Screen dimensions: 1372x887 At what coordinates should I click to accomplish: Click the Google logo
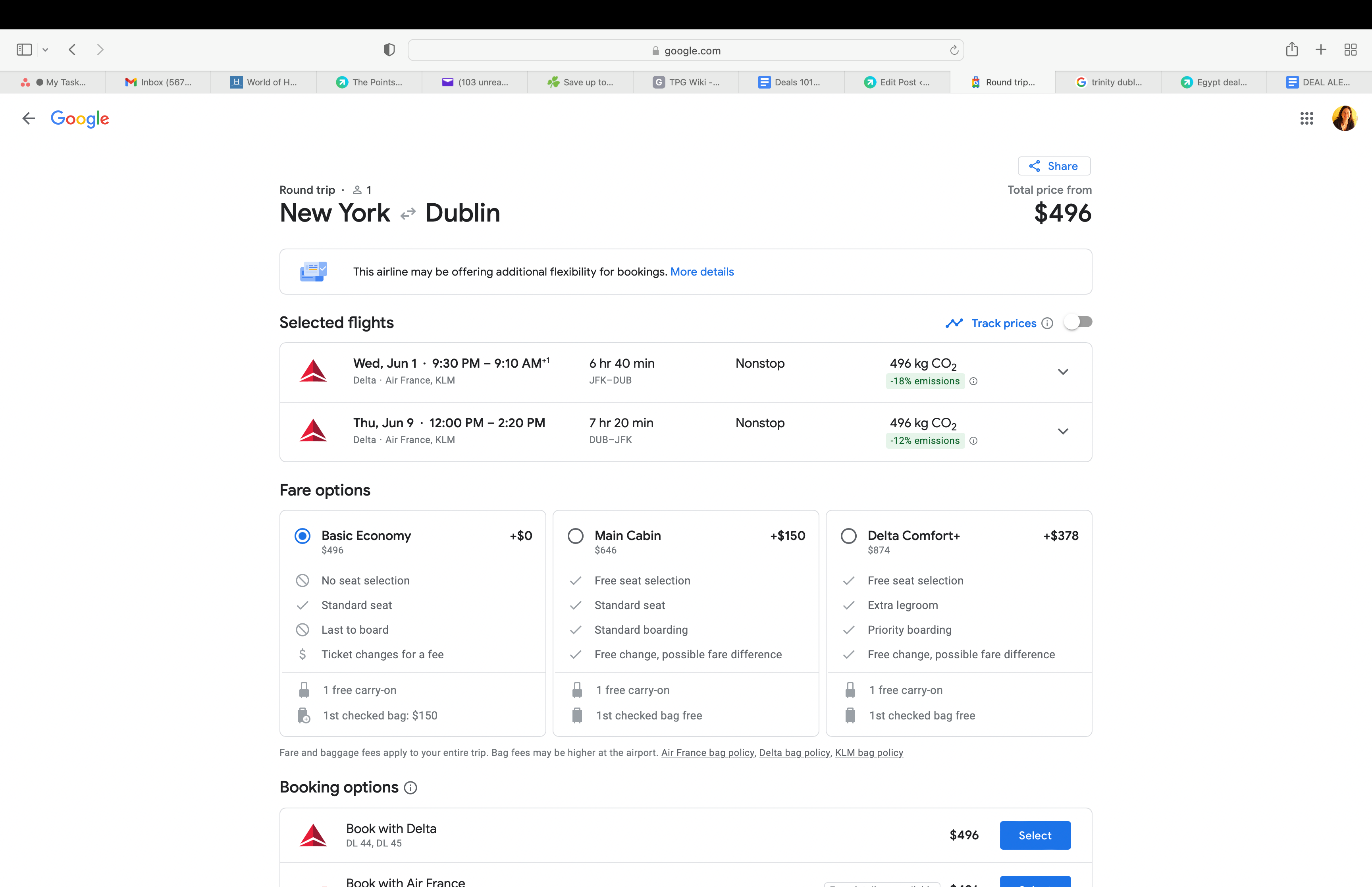79,119
